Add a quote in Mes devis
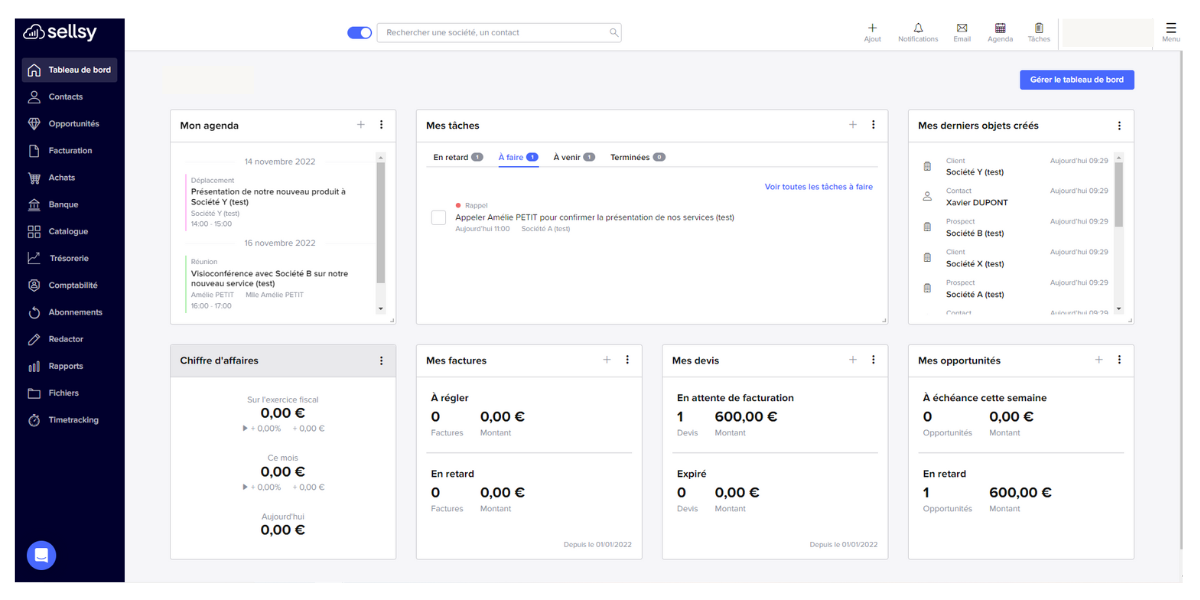This screenshot has height=600, width=1200. click(x=853, y=360)
